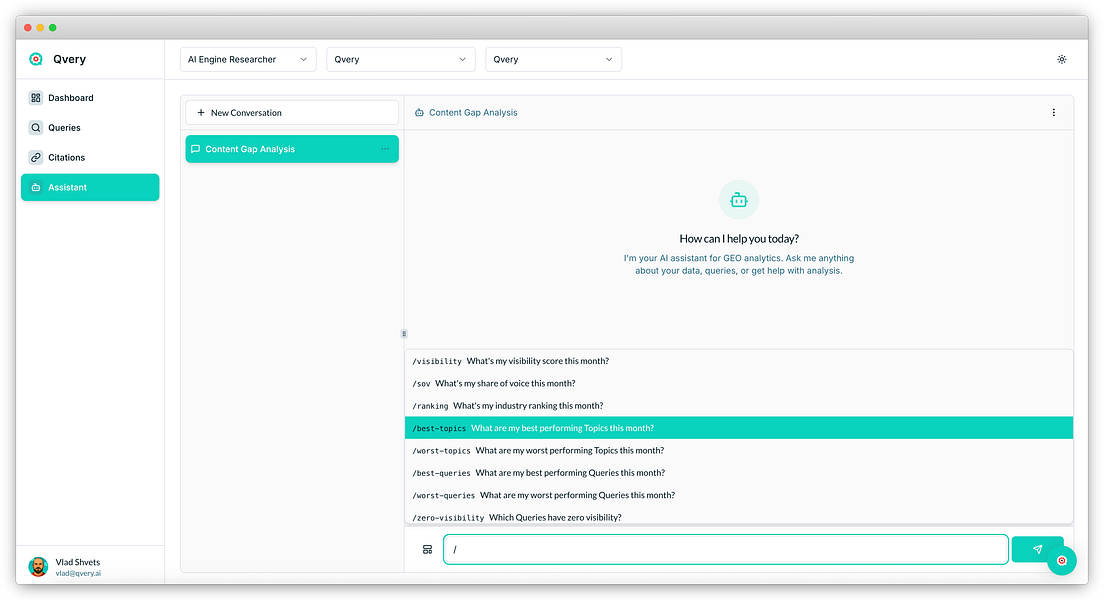Choose the /worst-queries command

(x=739, y=496)
